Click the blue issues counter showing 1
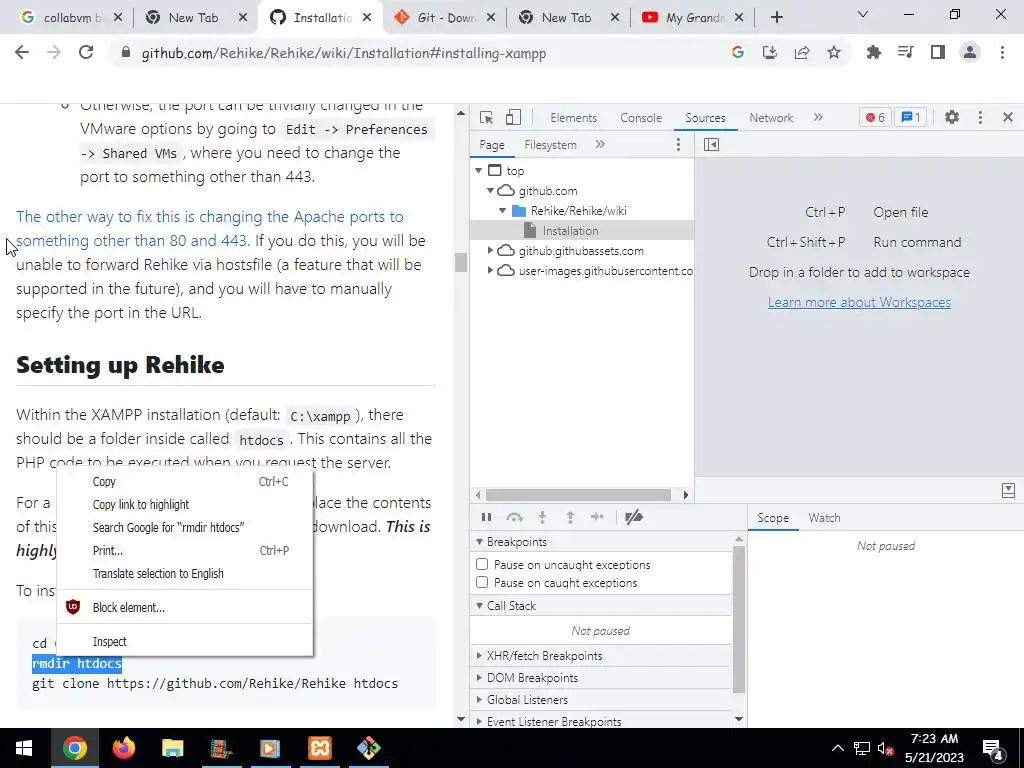The width and height of the screenshot is (1024, 768). (910, 118)
